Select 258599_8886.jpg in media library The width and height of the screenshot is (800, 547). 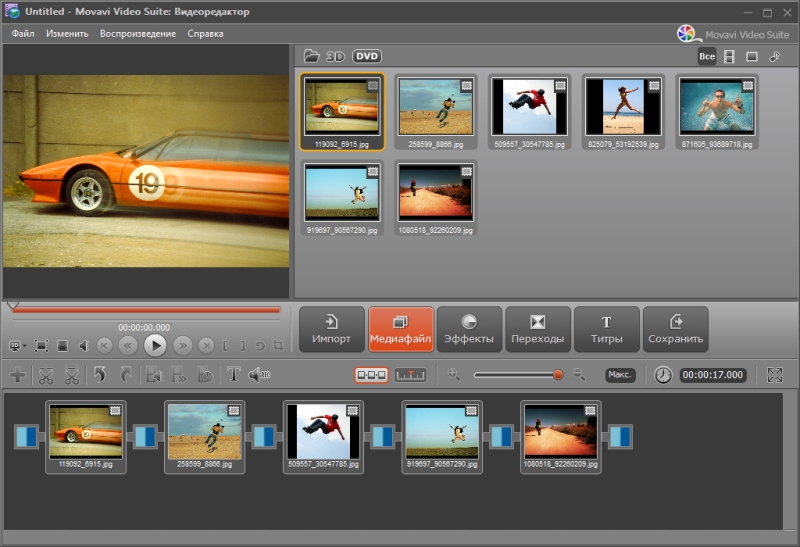tap(436, 112)
